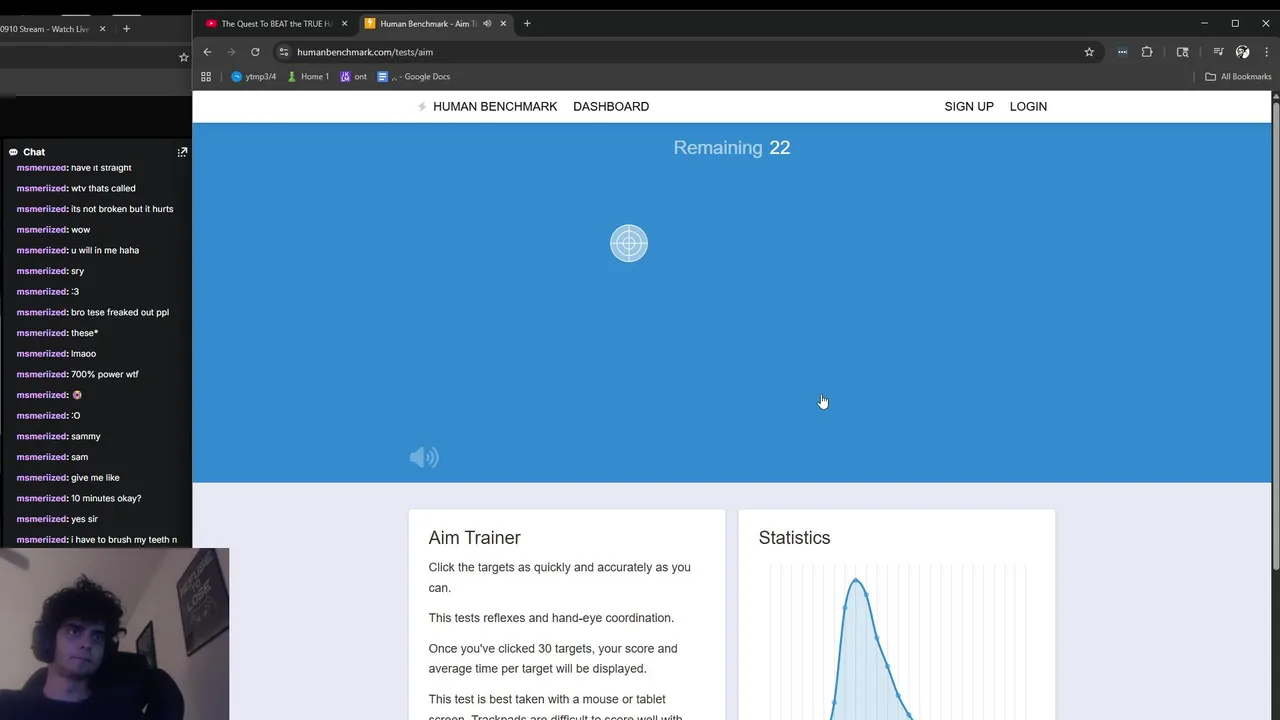
Task: Click the Statistics distribution chart
Action: pos(897,642)
